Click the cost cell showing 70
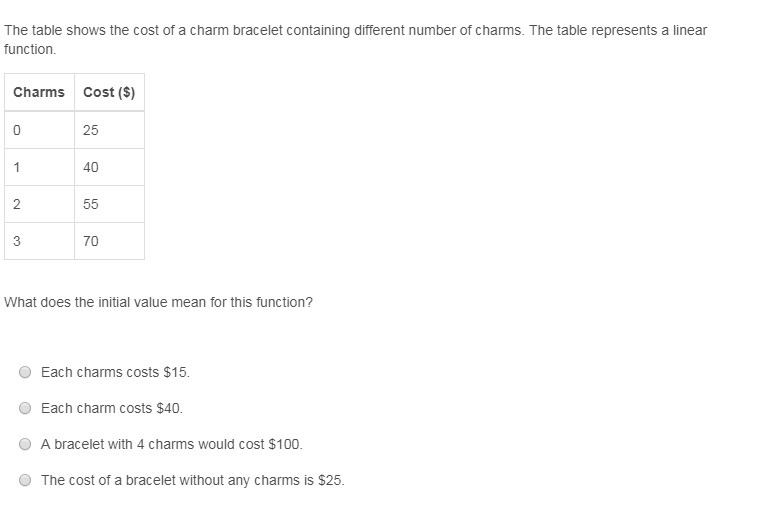This screenshot has height=515, width=777. pos(109,241)
